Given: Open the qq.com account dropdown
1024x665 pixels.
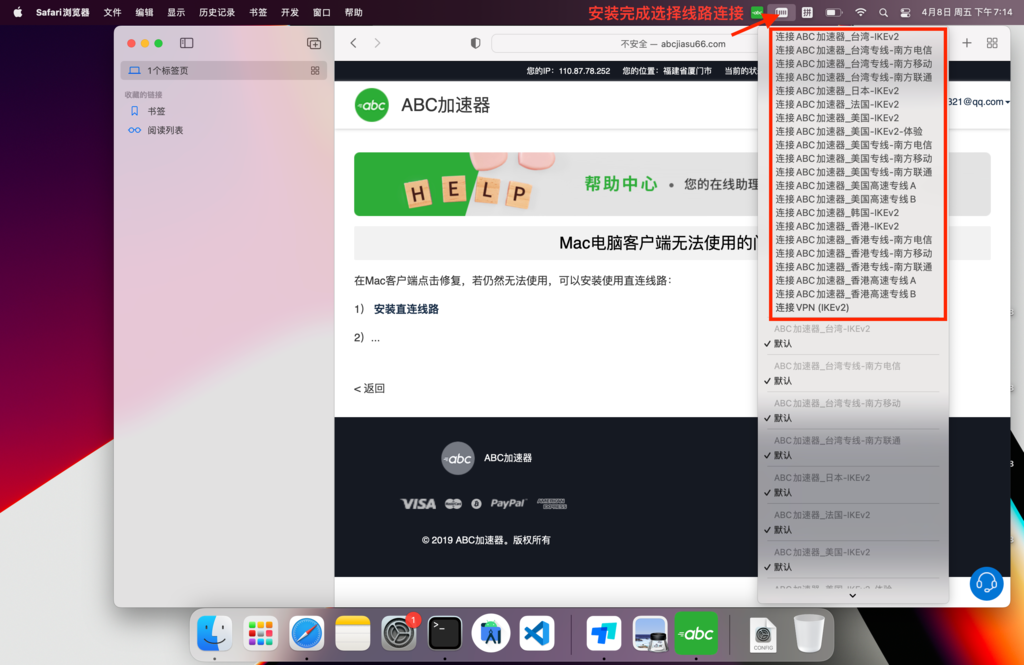Looking at the screenshot, I should [x=978, y=102].
